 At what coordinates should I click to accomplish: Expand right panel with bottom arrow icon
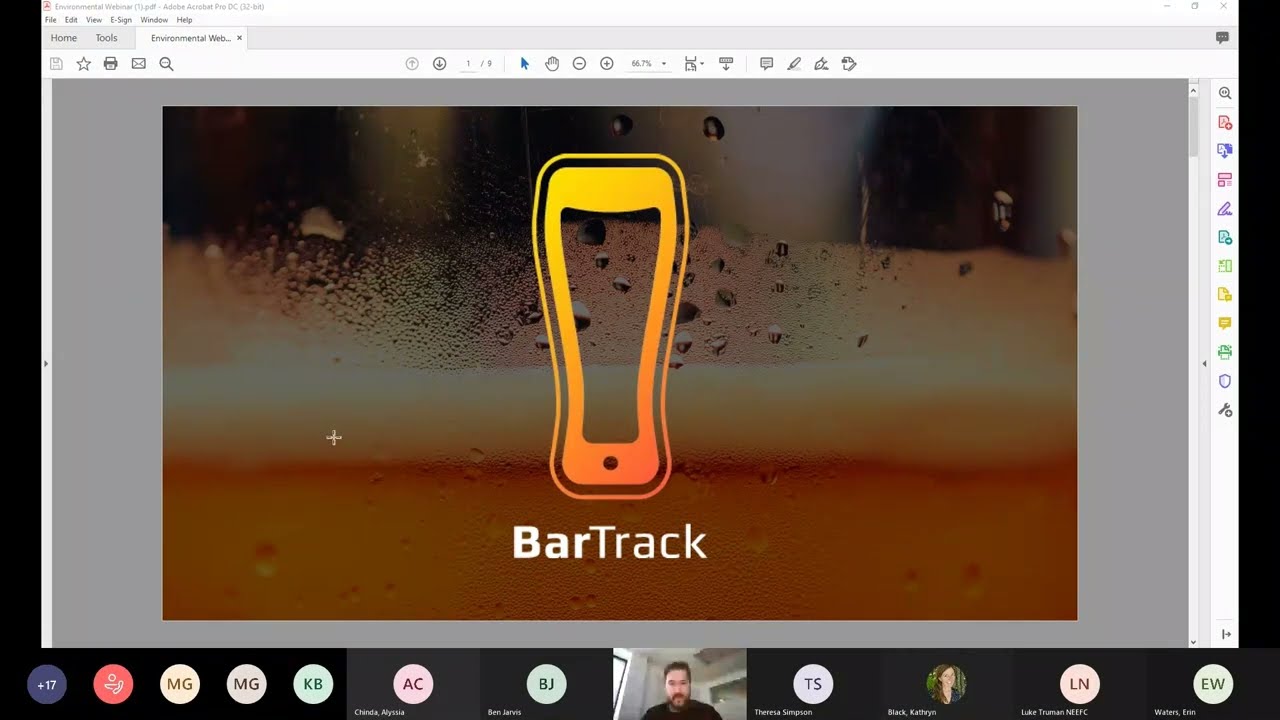click(1226, 635)
